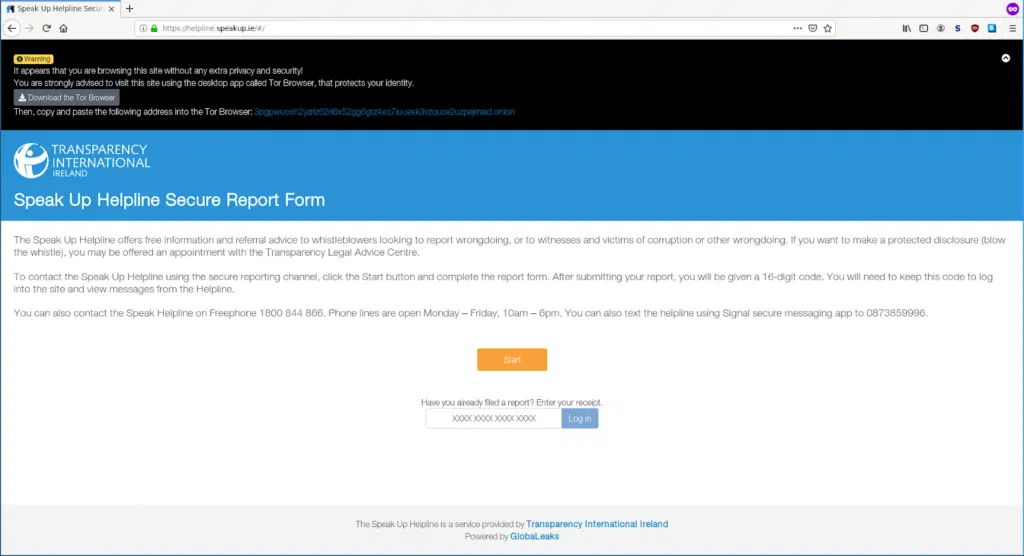Bookmark this page with the star icon
The image size is (1024, 556).
[x=827, y=28]
